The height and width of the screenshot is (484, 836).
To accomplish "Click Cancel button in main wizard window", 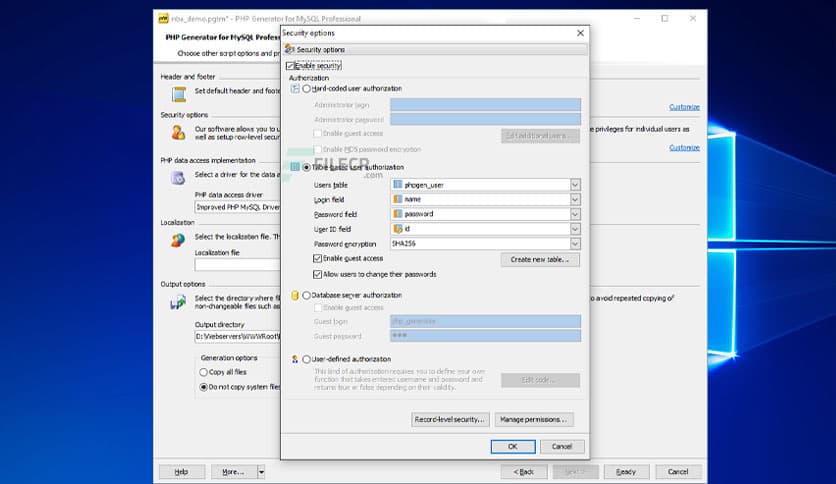I will tap(678, 472).
